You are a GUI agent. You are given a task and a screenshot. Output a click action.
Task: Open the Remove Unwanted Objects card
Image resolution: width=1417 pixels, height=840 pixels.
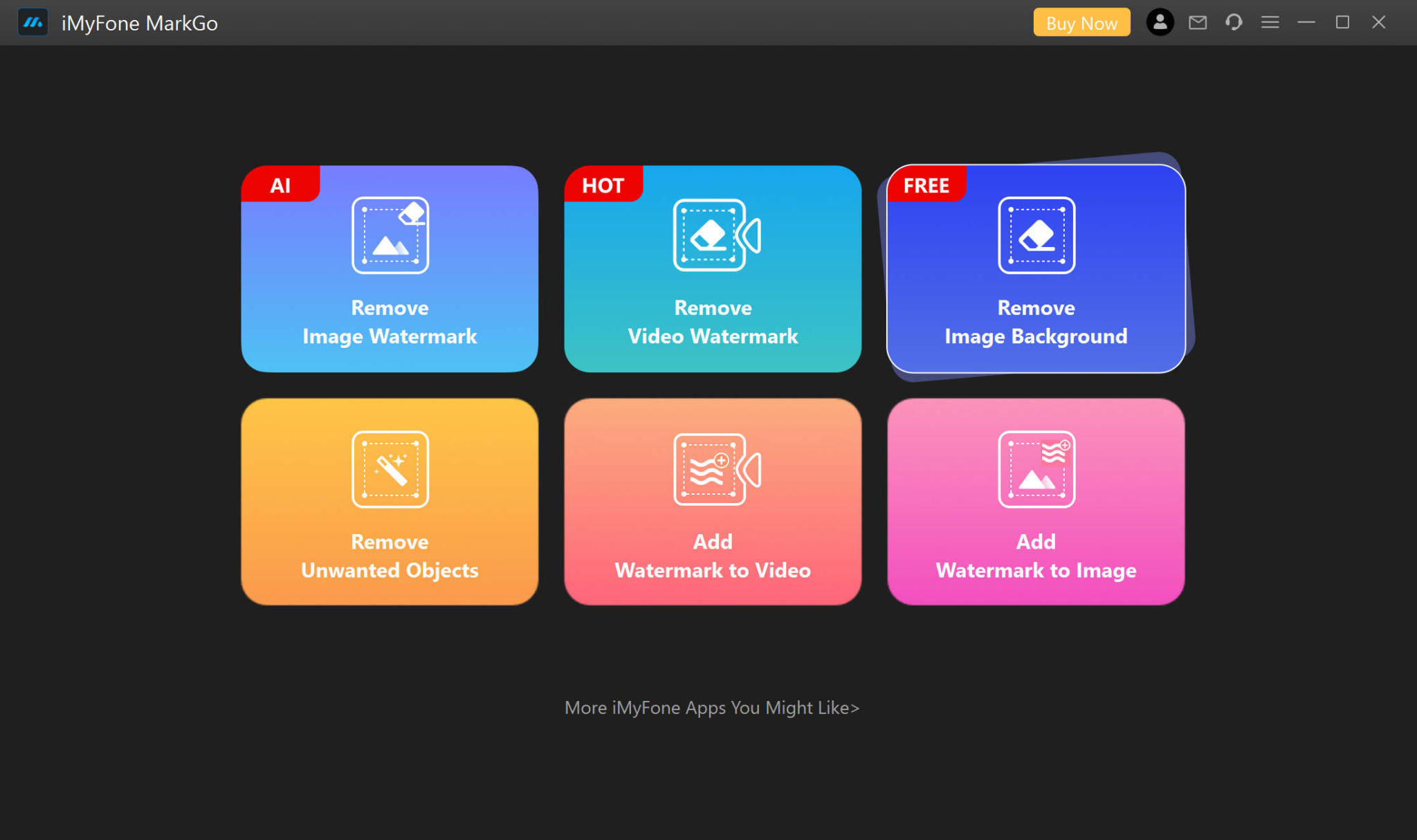pyautogui.click(x=390, y=502)
